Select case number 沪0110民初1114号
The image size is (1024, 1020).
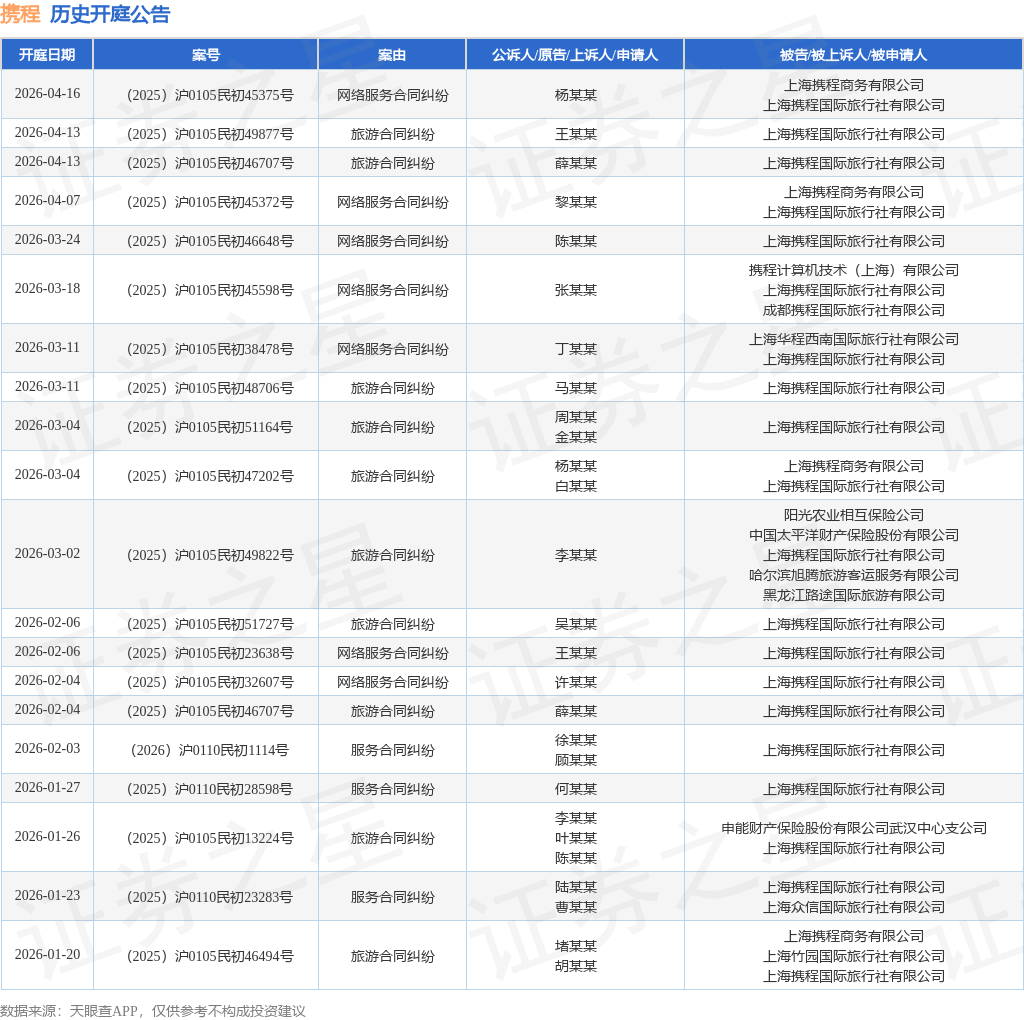tap(210, 750)
